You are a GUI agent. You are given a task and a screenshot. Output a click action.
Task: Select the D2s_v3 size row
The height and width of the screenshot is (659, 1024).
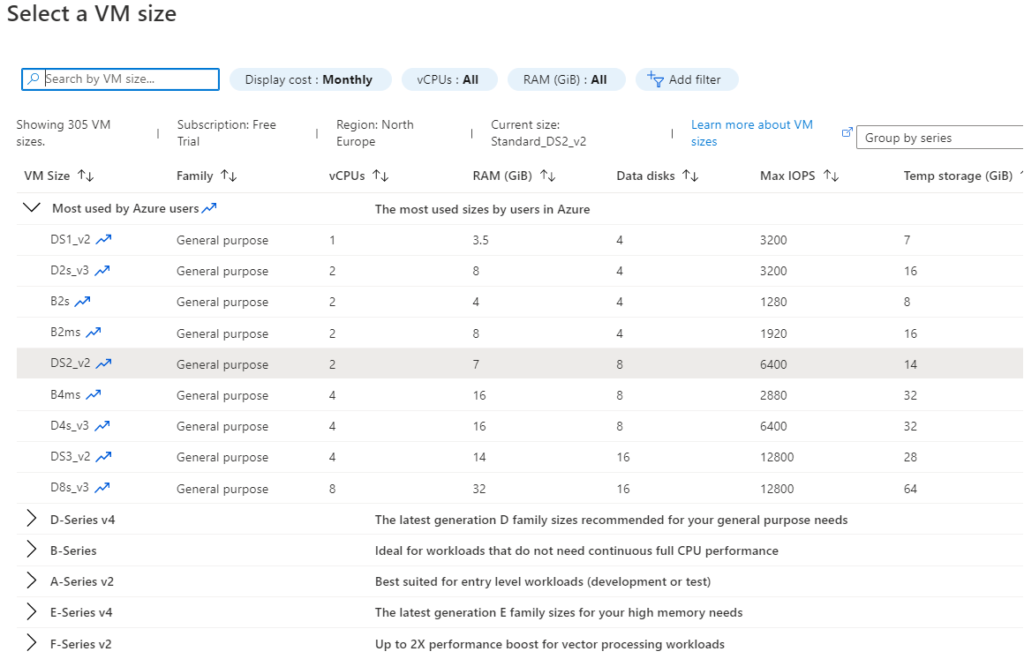(520, 271)
